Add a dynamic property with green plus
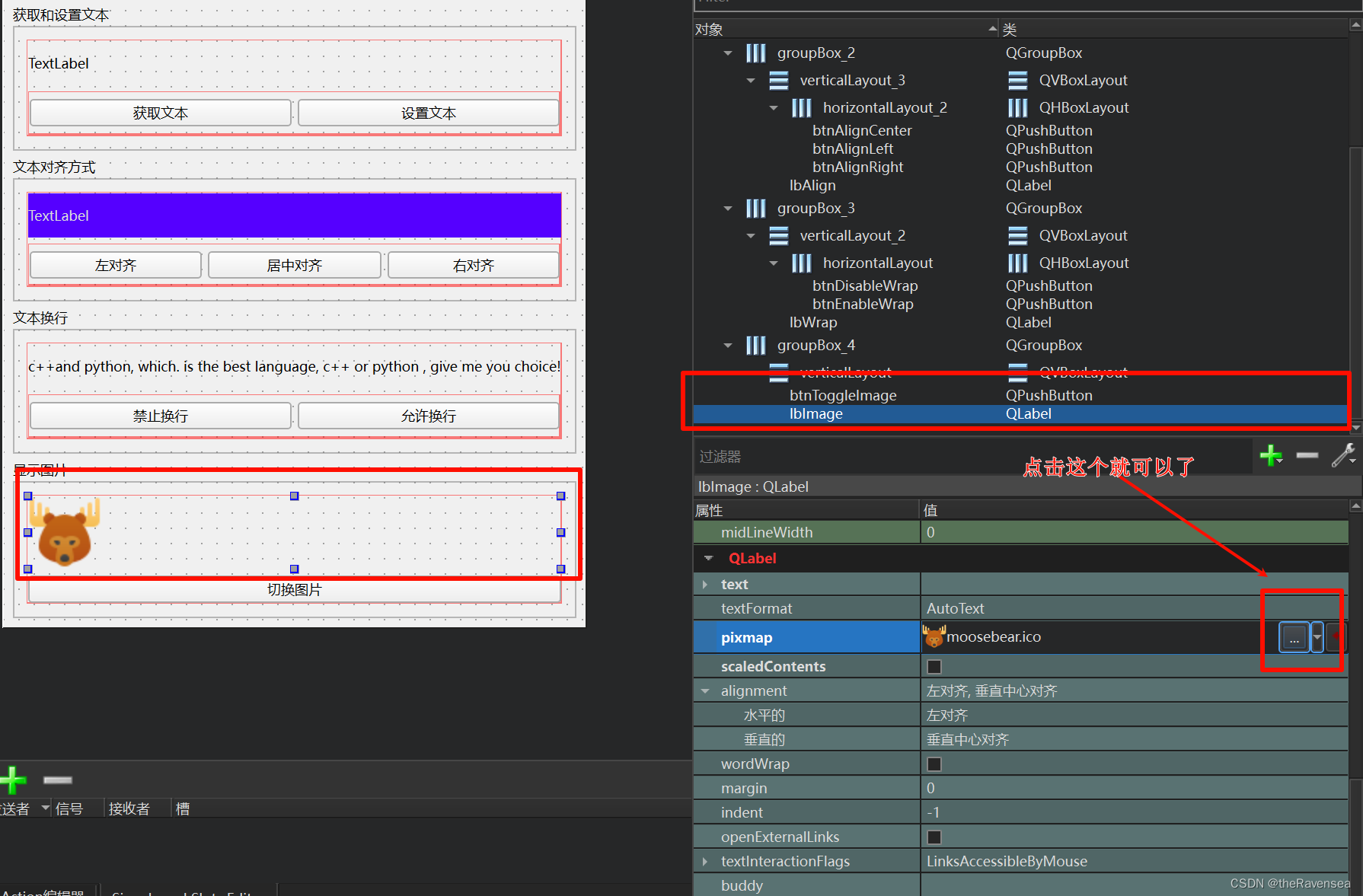Viewport: 1363px width, 896px height. click(x=1271, y=456)
